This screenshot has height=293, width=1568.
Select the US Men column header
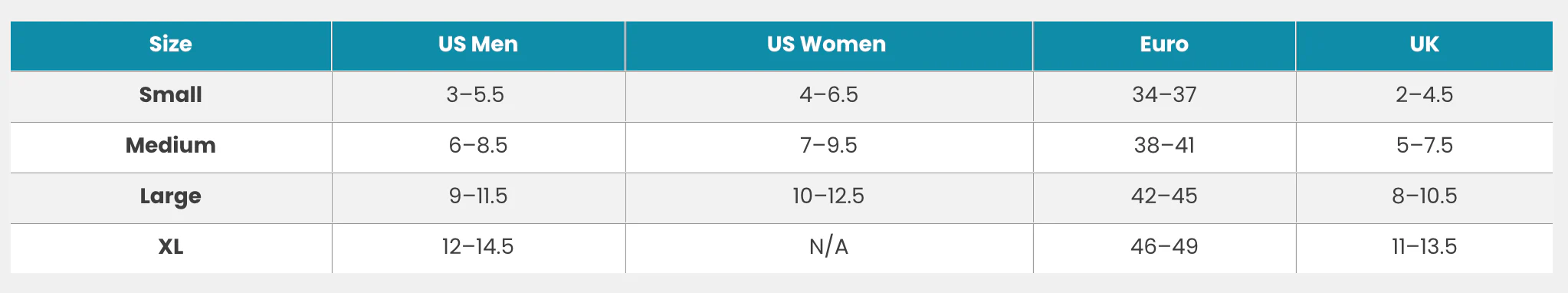coord(478,44)
